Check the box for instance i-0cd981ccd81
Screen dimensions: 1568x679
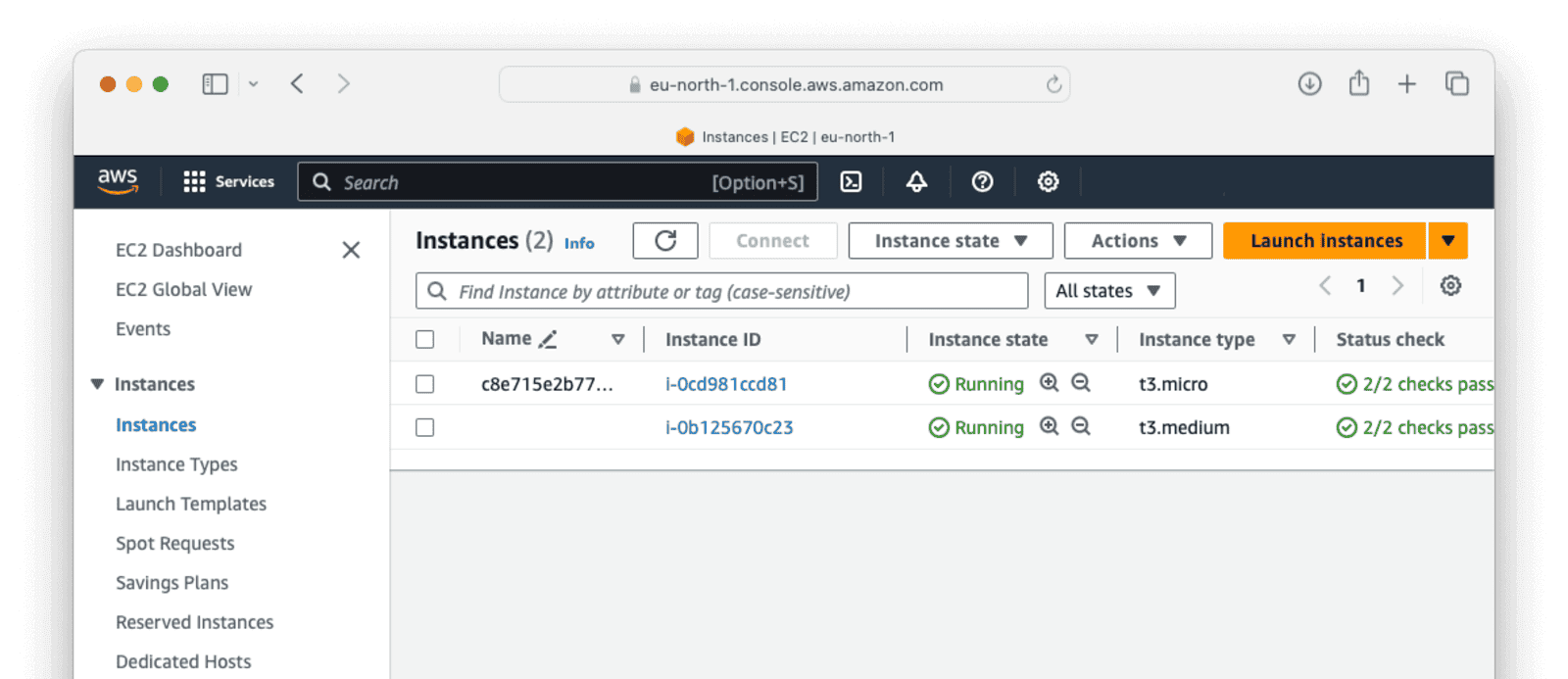[424, 384]
